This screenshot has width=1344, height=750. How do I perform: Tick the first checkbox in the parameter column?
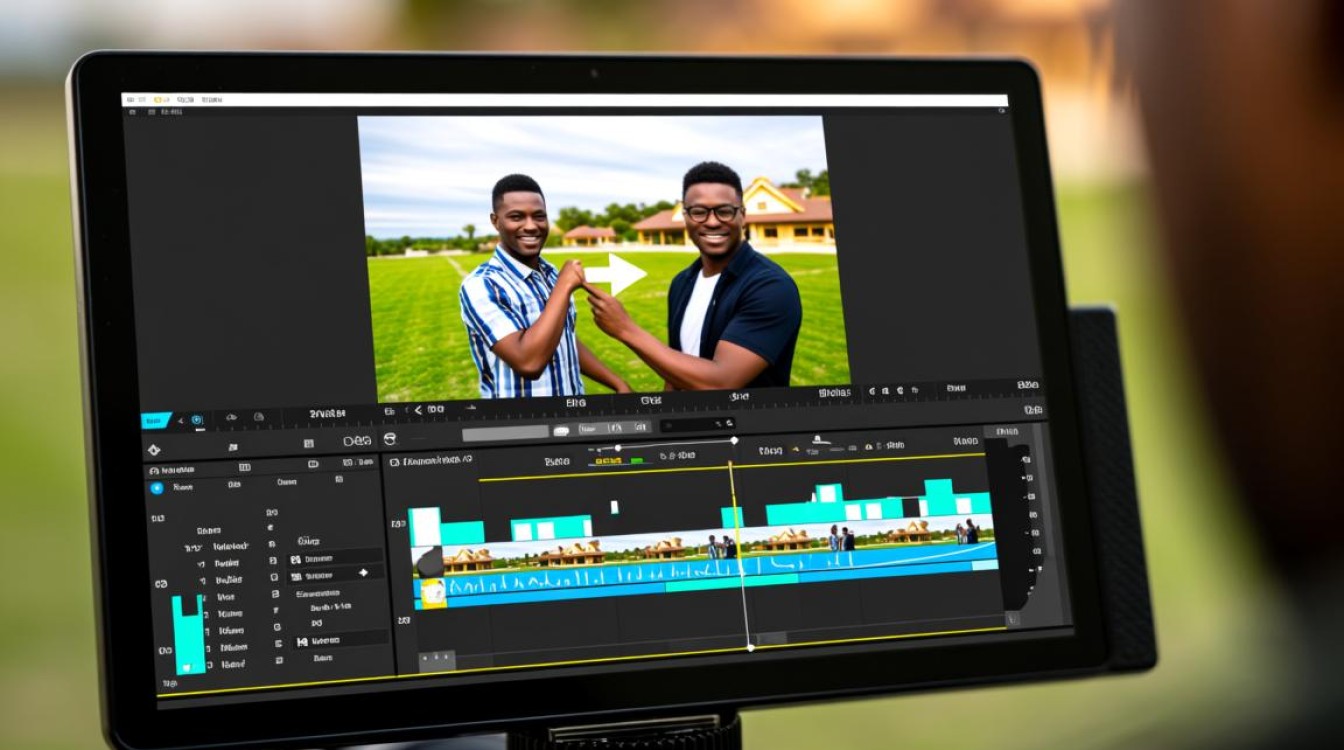[x=271, y=512]
